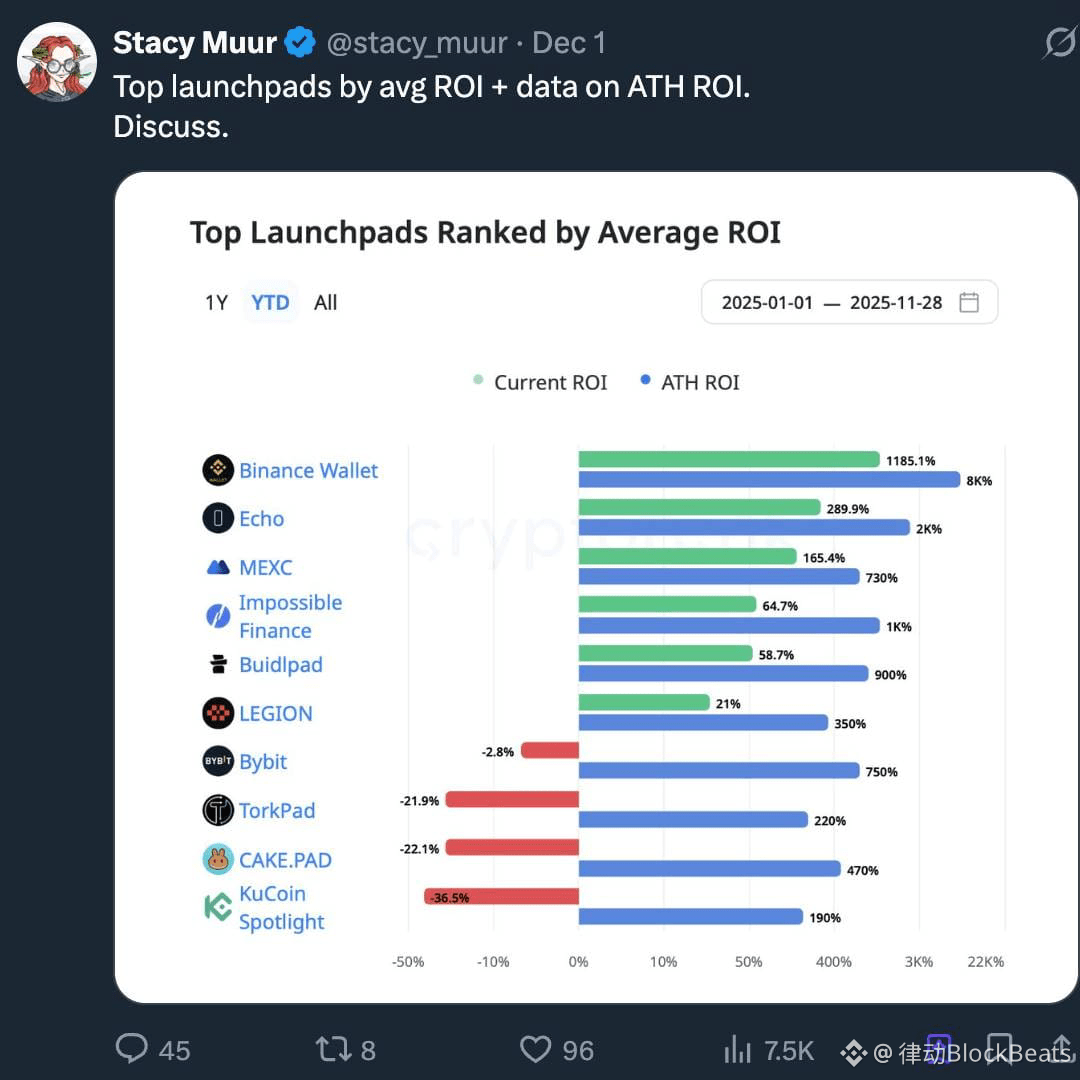Select the 1Y time range tab
Image resolution: width=1080 pixels, height=1080 pixels.
[216, 302]
